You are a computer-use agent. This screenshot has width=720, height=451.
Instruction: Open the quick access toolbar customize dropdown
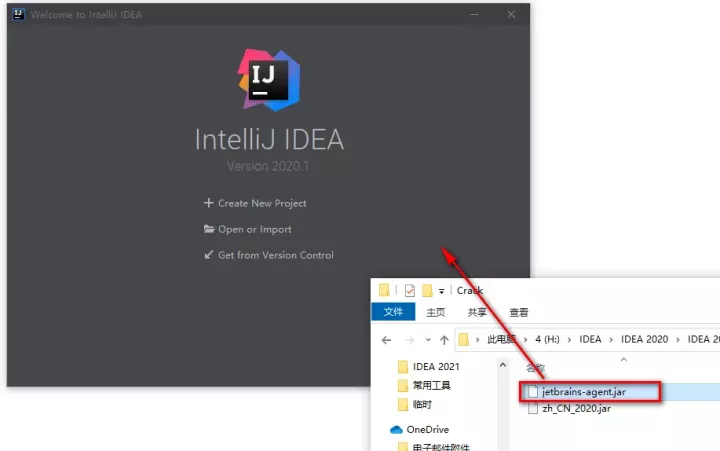[x=442, y=291]
